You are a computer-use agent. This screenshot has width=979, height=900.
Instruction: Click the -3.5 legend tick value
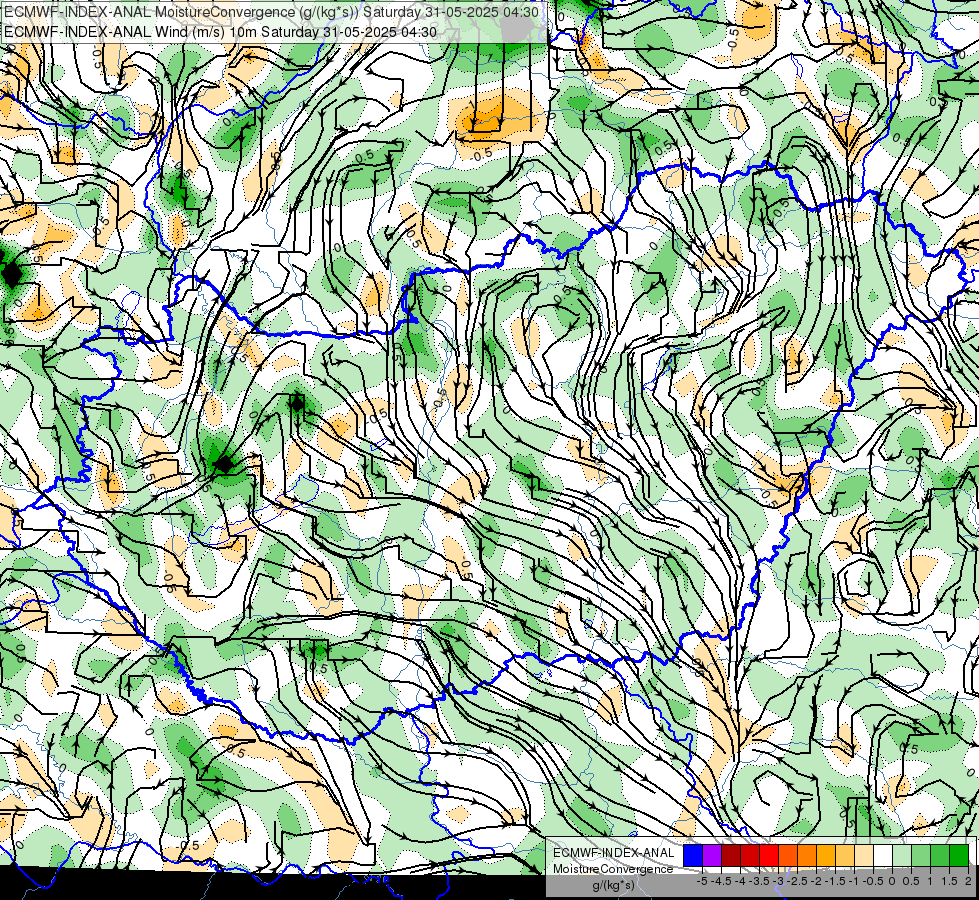click(x=759, y=881)
